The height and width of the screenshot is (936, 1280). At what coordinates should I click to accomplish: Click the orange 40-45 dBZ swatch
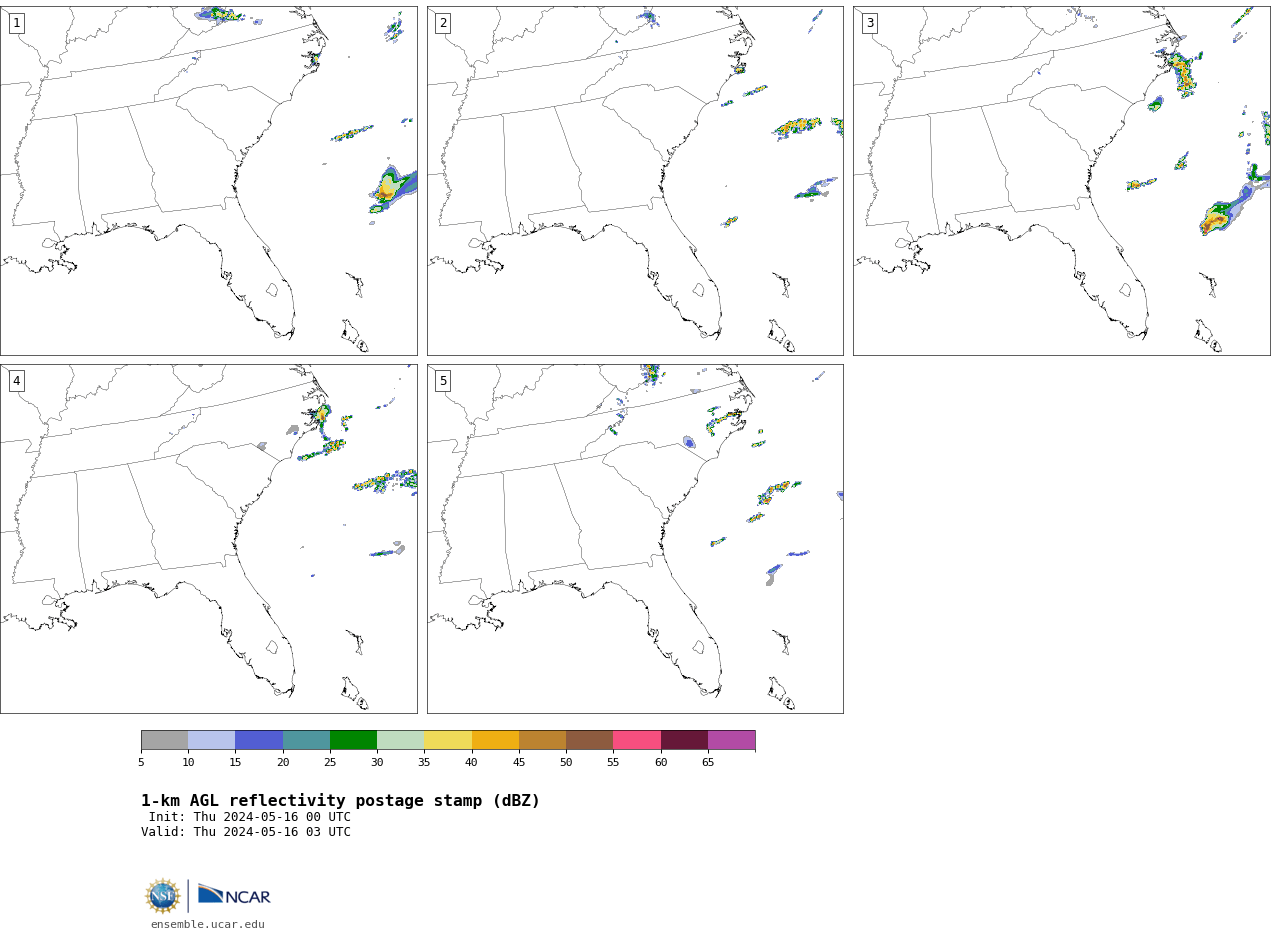(x=495, y=740)
